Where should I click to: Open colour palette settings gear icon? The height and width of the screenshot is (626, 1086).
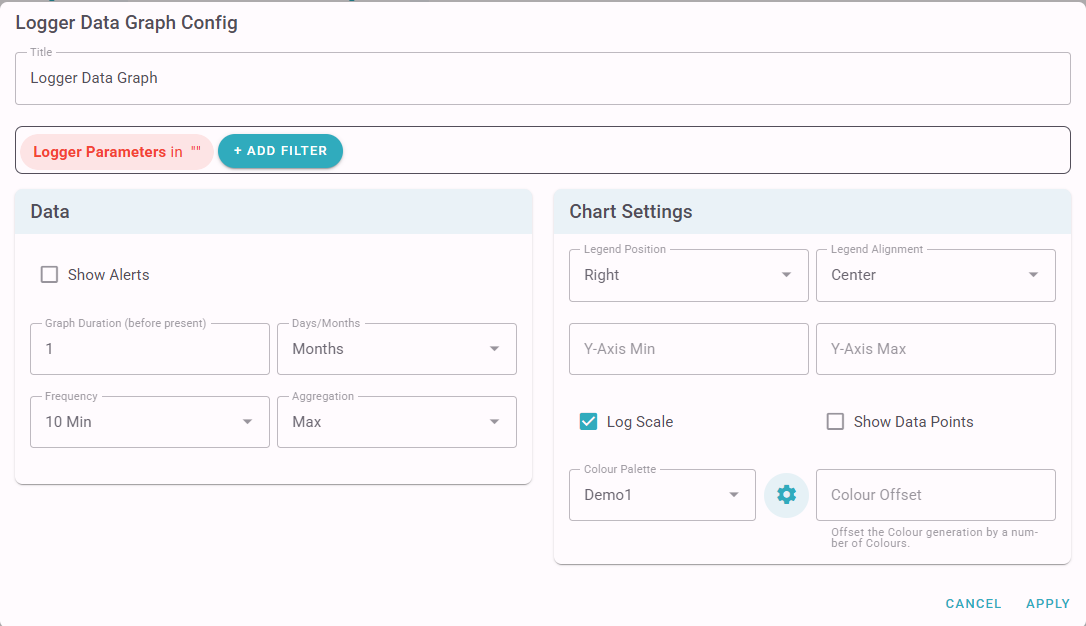[786, 495]
